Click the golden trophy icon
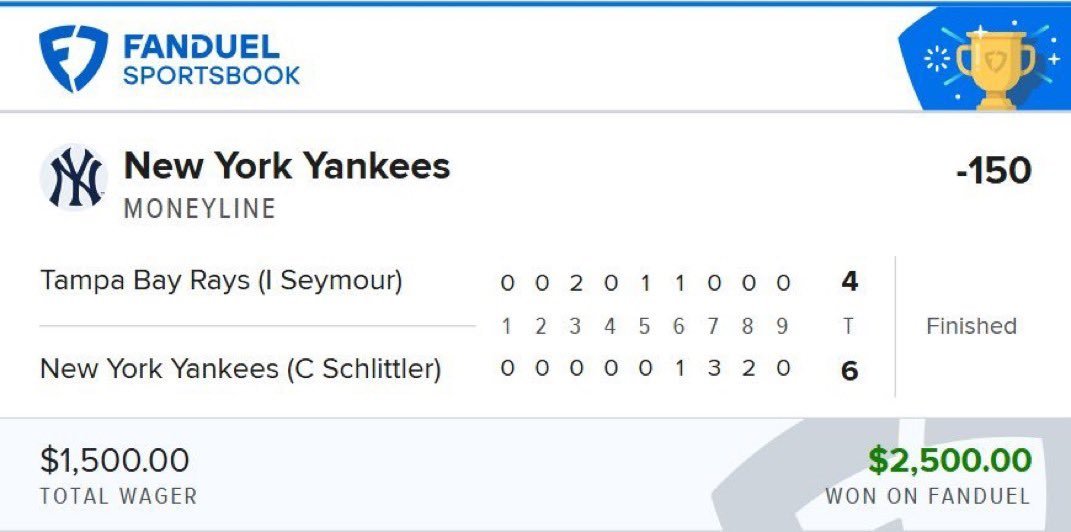Screen dimensions: 1071x532 pos(995,69)
